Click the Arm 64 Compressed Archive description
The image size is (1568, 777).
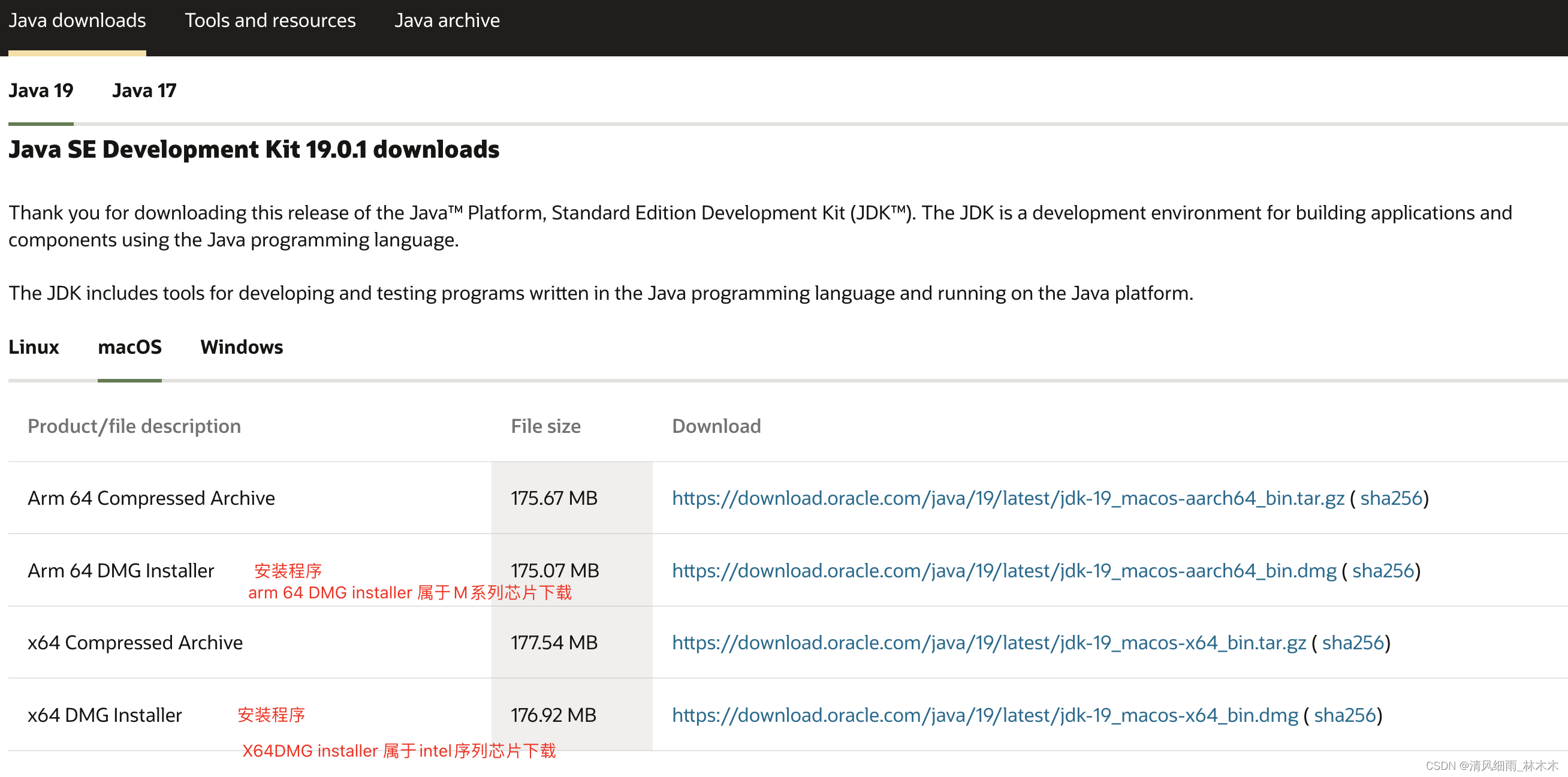click(152, 499)
